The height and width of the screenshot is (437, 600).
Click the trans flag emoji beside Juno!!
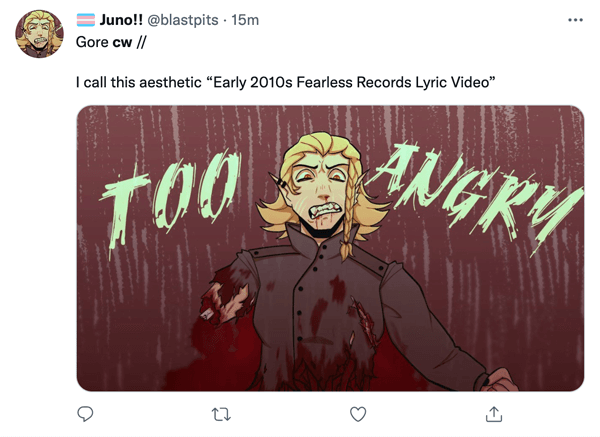pos(86,20)
